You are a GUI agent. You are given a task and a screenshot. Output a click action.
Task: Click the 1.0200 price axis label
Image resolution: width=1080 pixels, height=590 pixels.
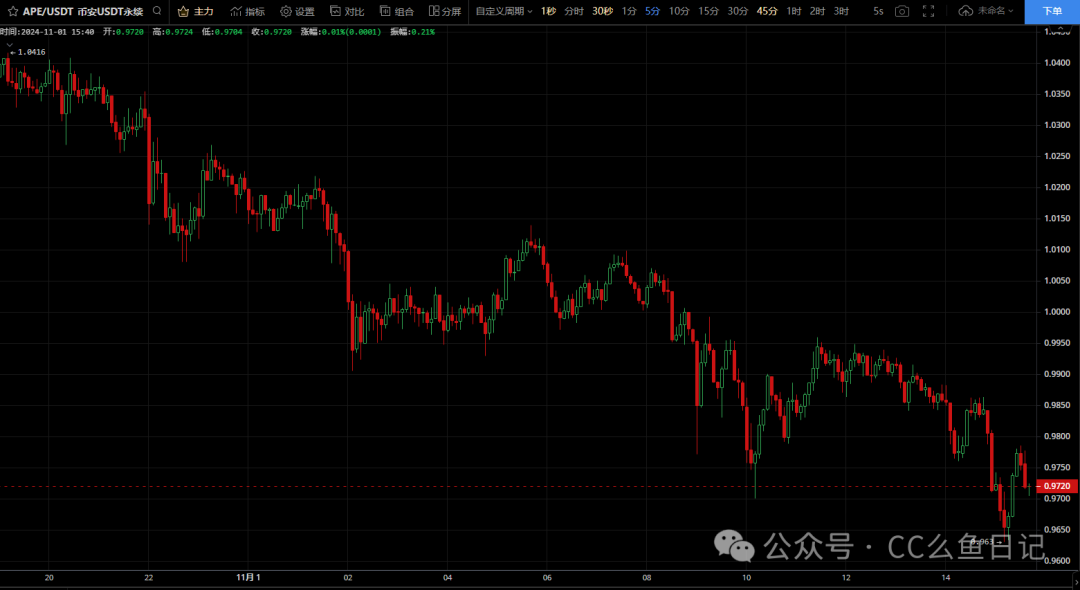point(1057,187)
